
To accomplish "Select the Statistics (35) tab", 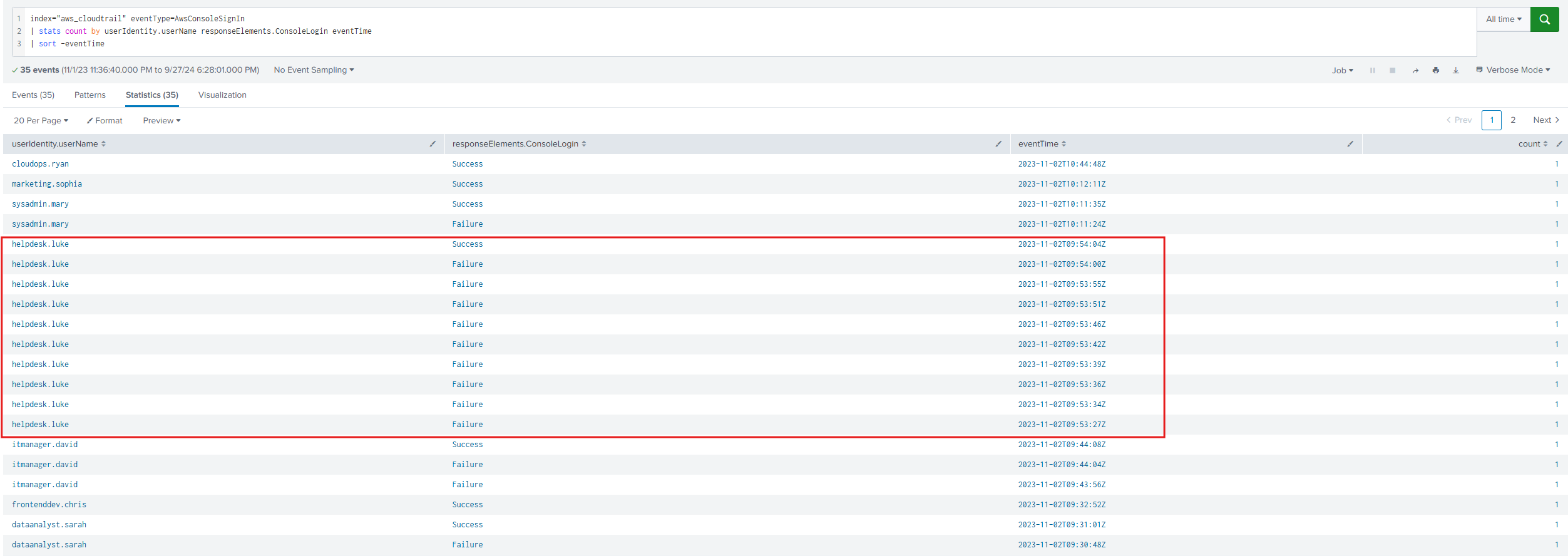I will point(152,95).
